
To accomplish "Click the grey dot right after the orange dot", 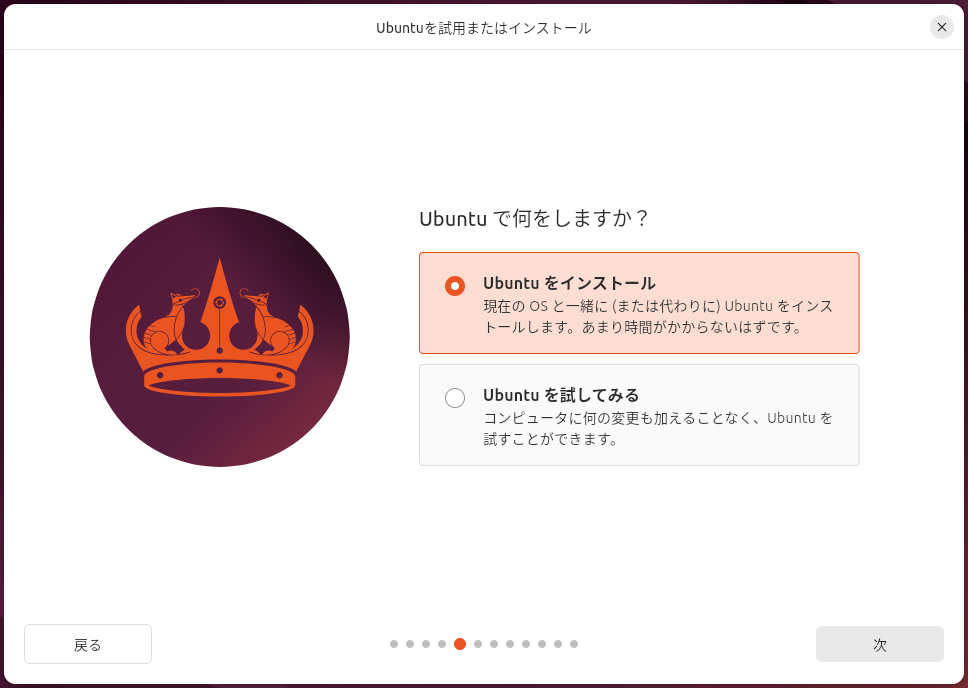I will tap(478, 644).
